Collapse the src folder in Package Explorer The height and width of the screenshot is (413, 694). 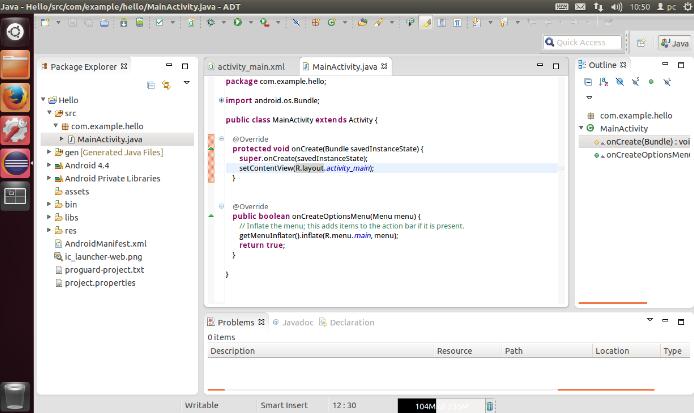click(50, 113)
